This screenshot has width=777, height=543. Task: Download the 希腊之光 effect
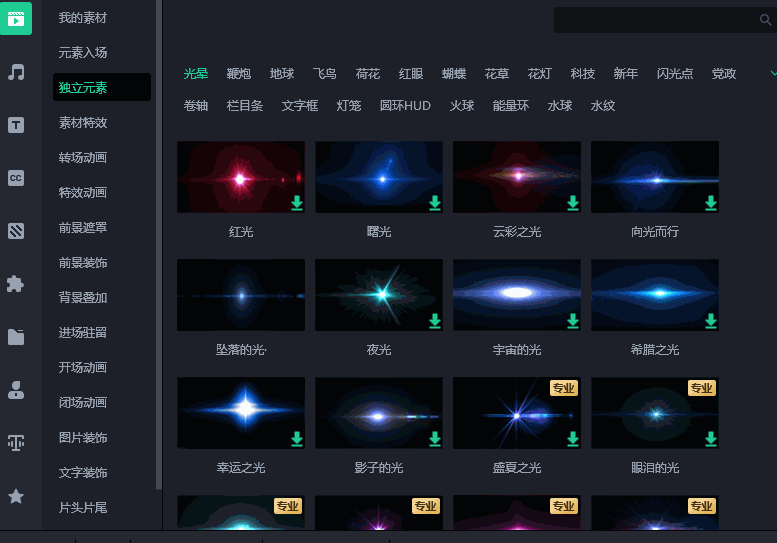711,321
